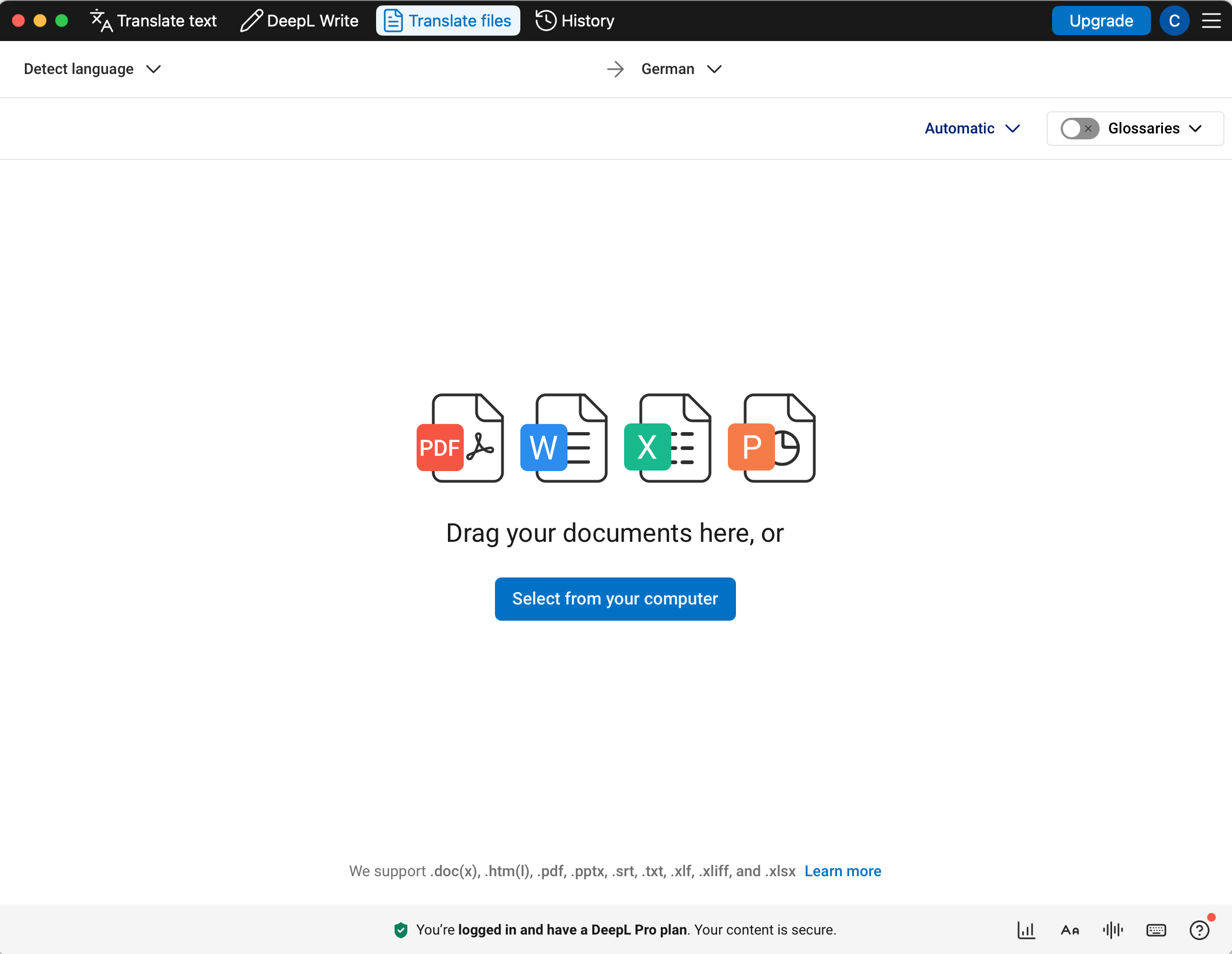Expand the Automatic formality dropdown
Image resolution: width=1232 pixels, height=954 pixels.
pyautogui.click(x=972, y=129)
